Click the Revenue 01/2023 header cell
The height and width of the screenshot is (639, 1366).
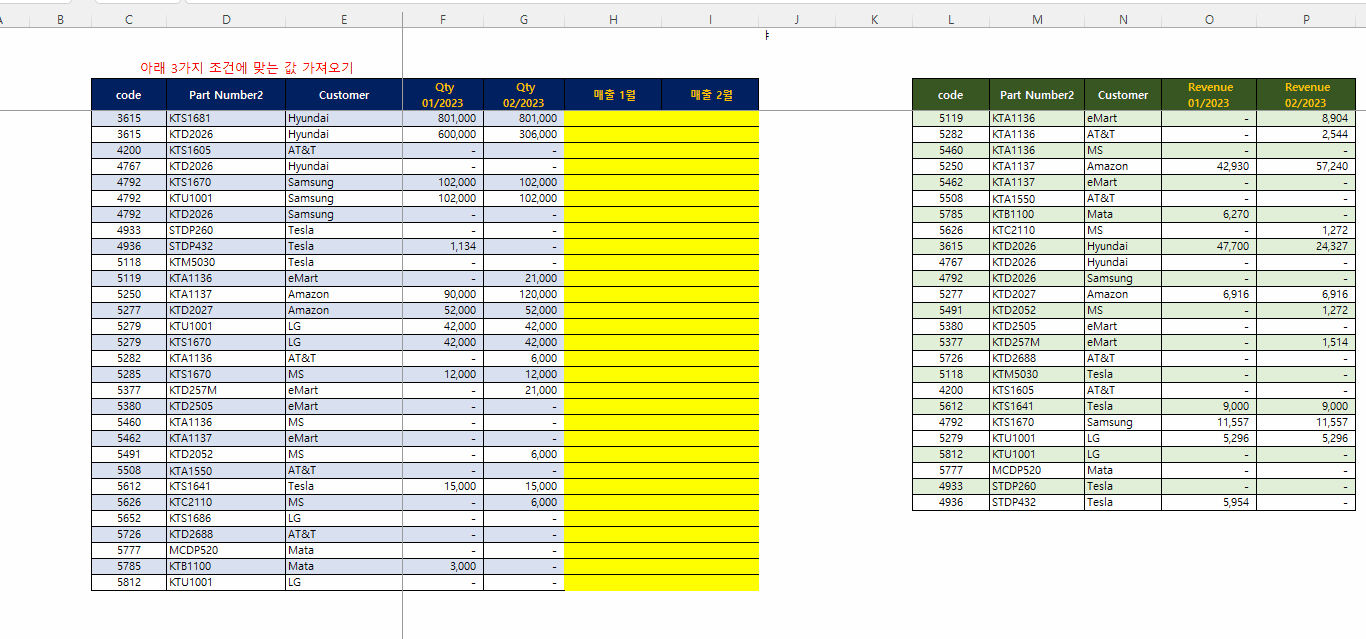click(x=1209, y=95)
